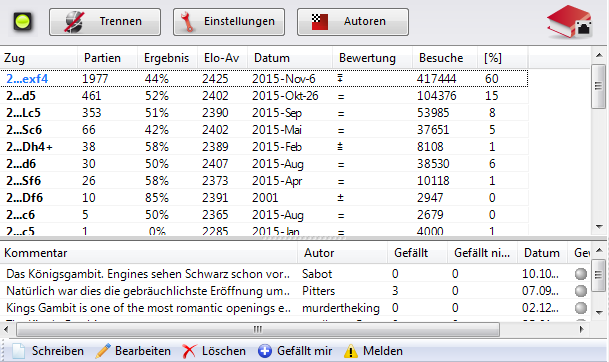
Task: Sort moves by Datum column header
Action: click(x=290, y=58)
